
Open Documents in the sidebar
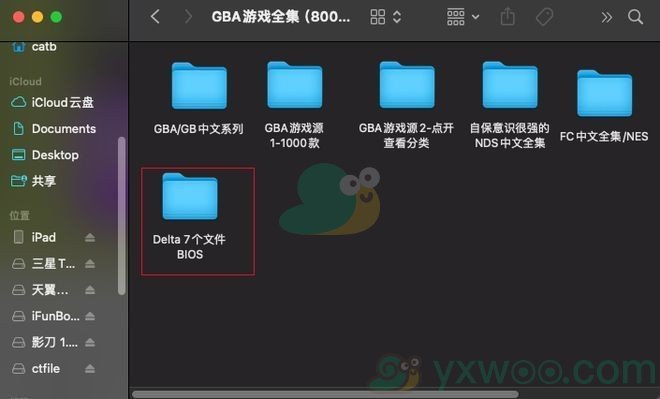pyautogui.click(x=54, y=128)
